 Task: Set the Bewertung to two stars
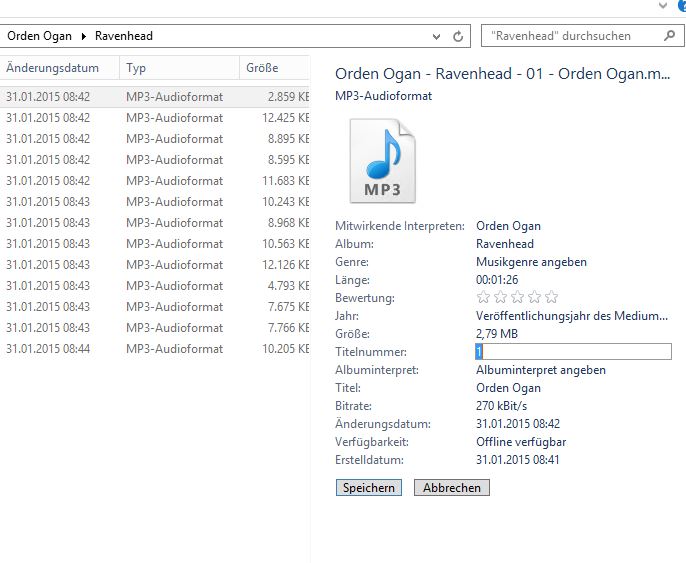click(x=500, y=297)
